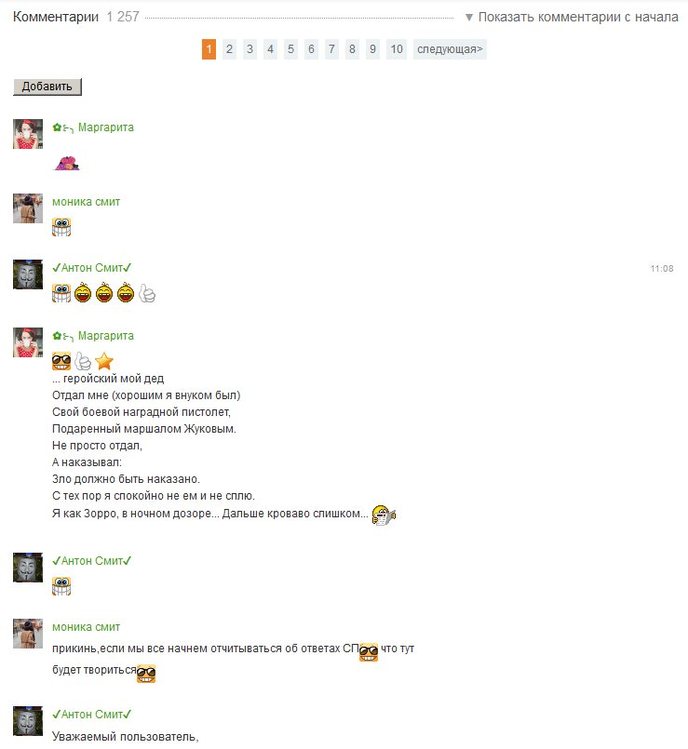Image resolution: width=688 pixels, height=749 pixels.
Task: Go to comments page 5
Action: (x=290, y=49)
